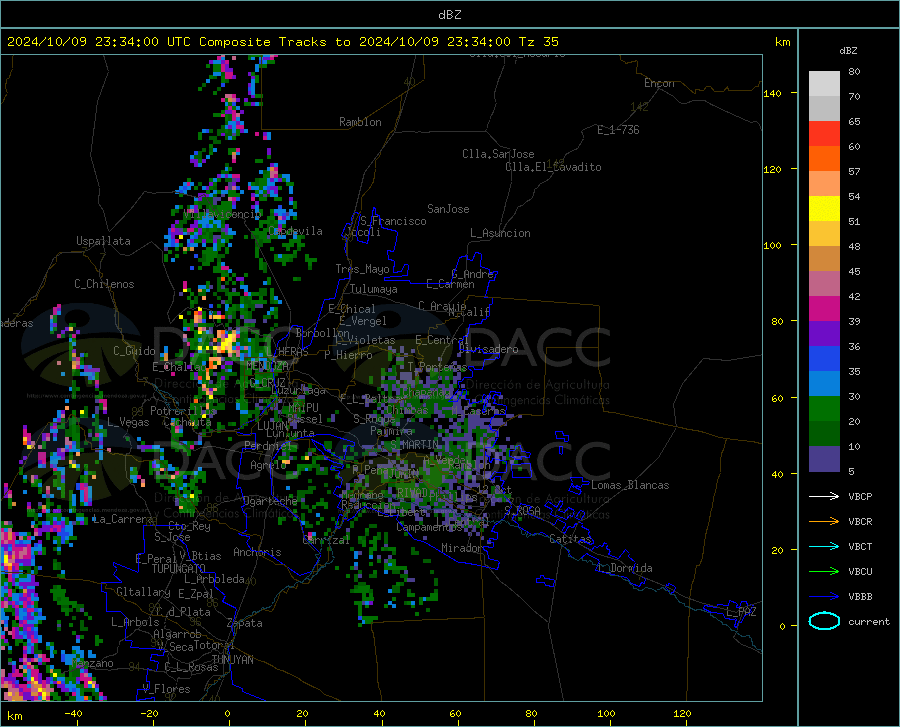Select mauve legend swatch between 45 and 42
The height and width of the screenshot is (727, 900).
824,283
